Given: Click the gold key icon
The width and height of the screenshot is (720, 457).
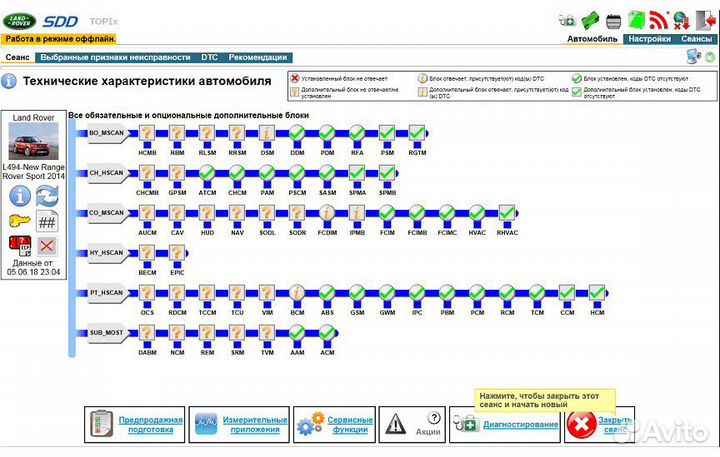Looking at the screenshot, I should (19, 221).
